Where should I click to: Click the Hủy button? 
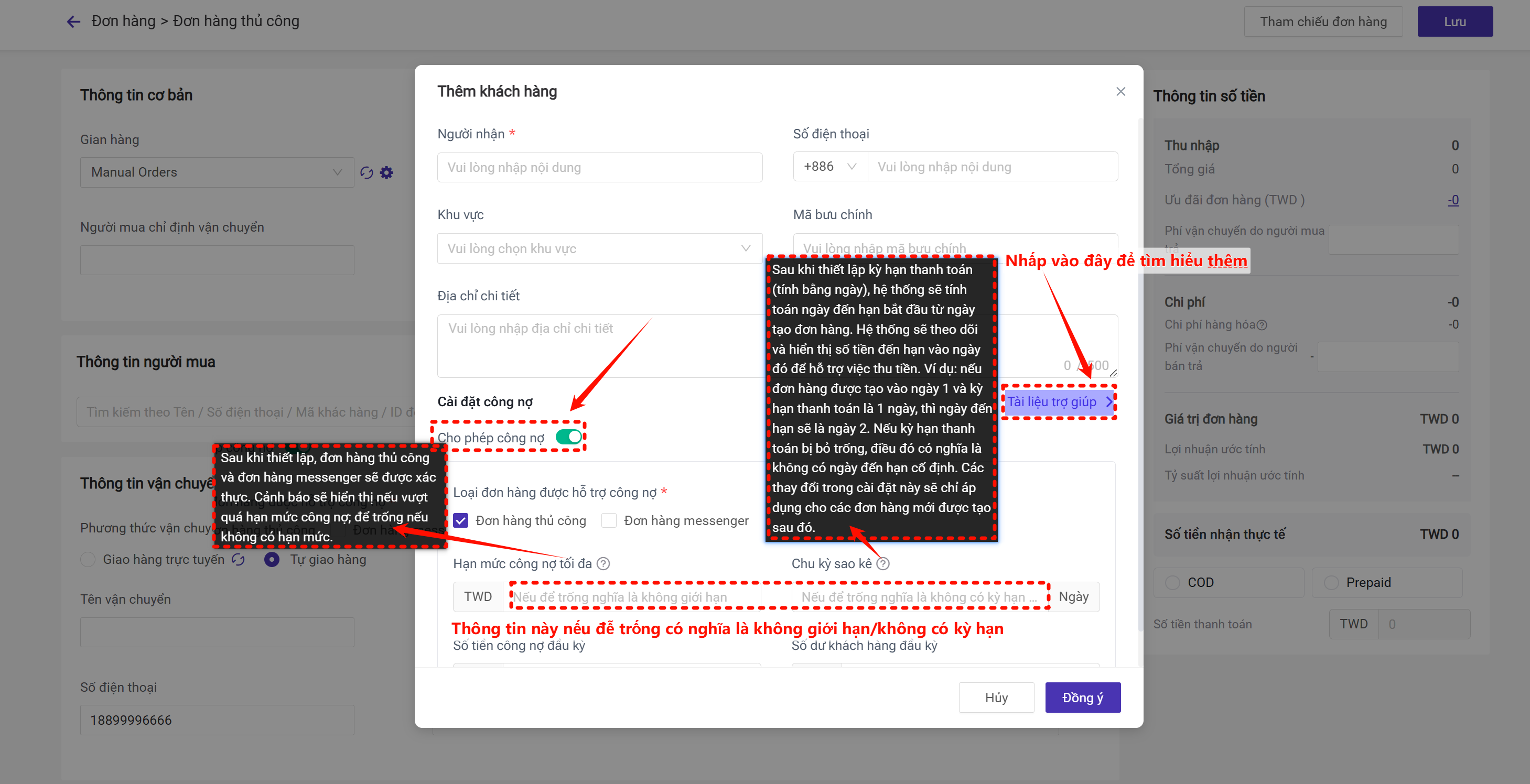point(996,698)
